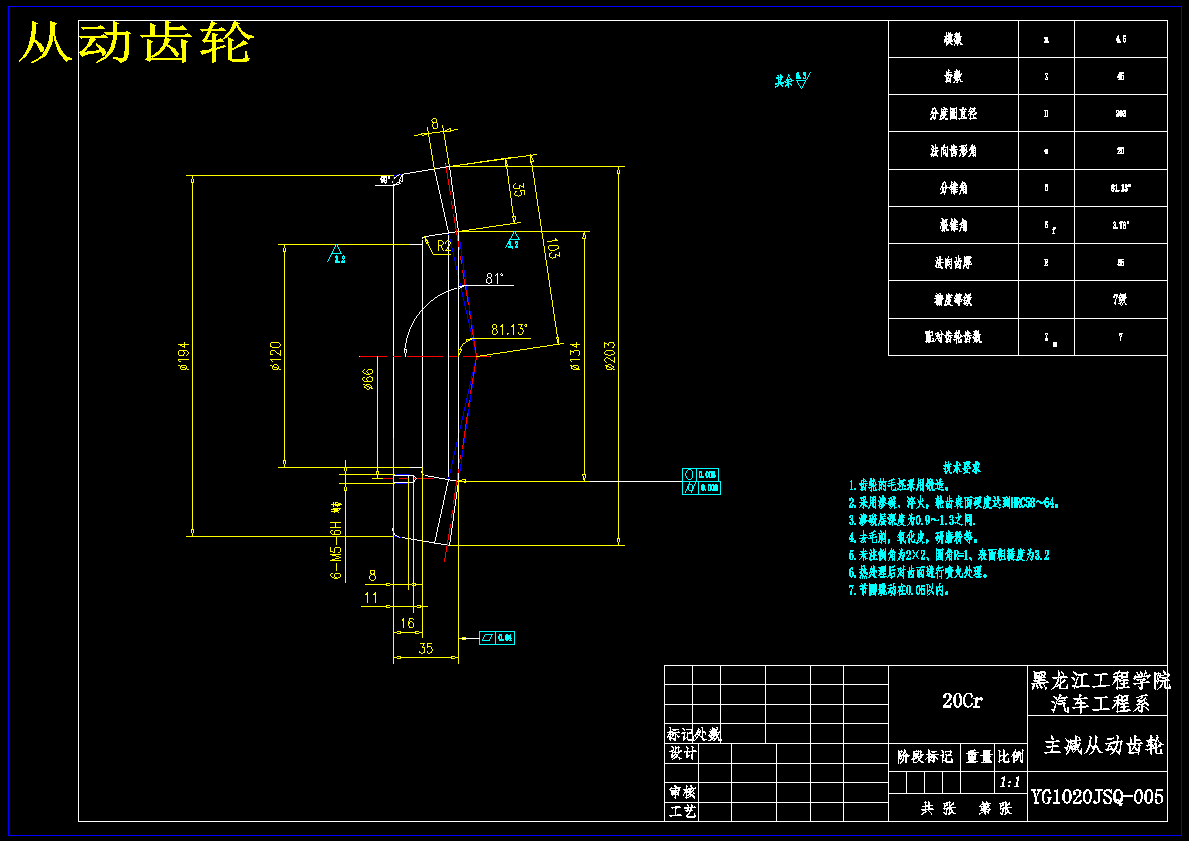Click the ø194 diameter dimension
This screenshot has height=841, width=1189.
pyautogui.click(x=184, y=356)
